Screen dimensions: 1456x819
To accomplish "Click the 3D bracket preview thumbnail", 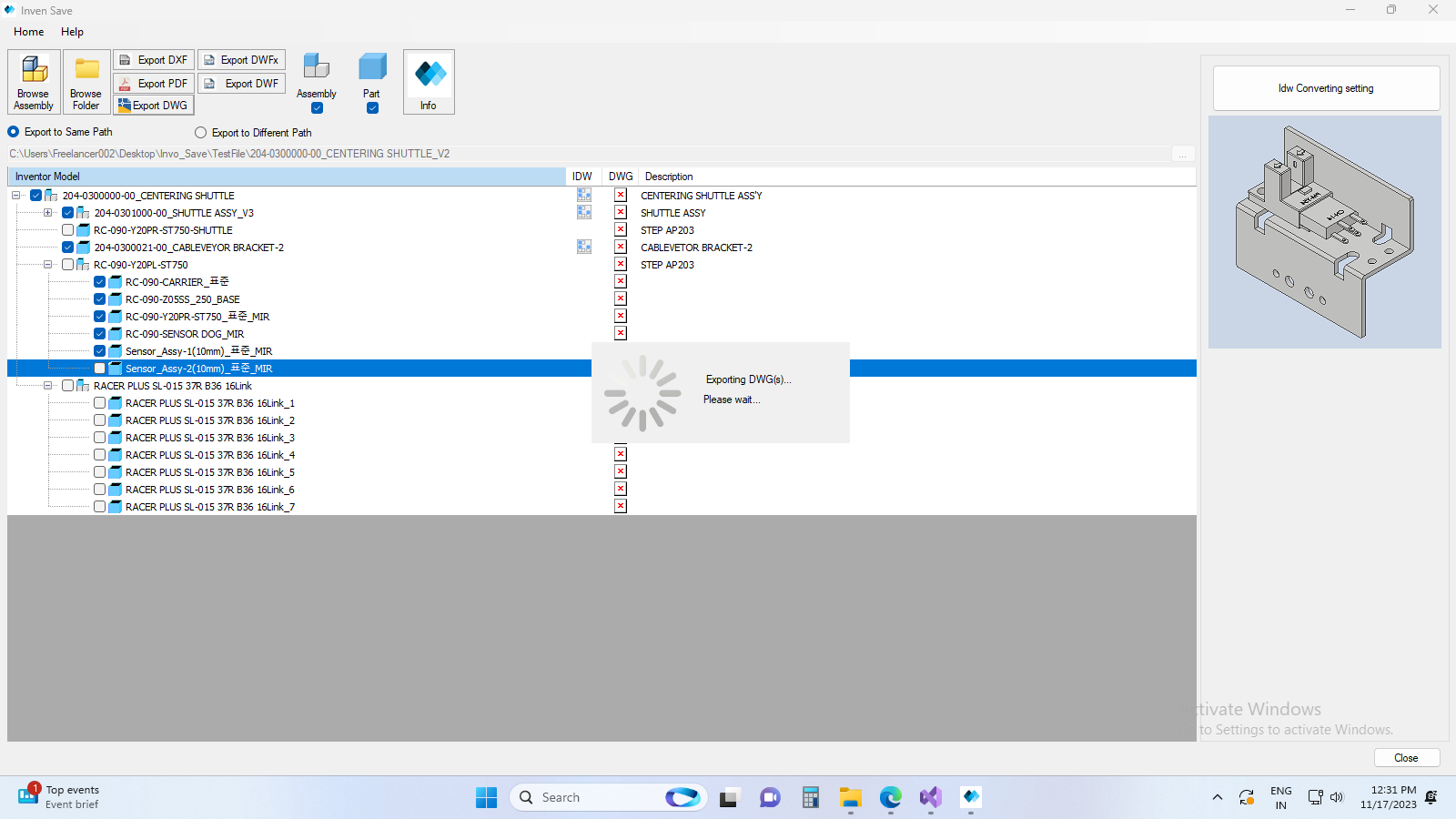I will pyautogui.click(x=1325, y=232).
